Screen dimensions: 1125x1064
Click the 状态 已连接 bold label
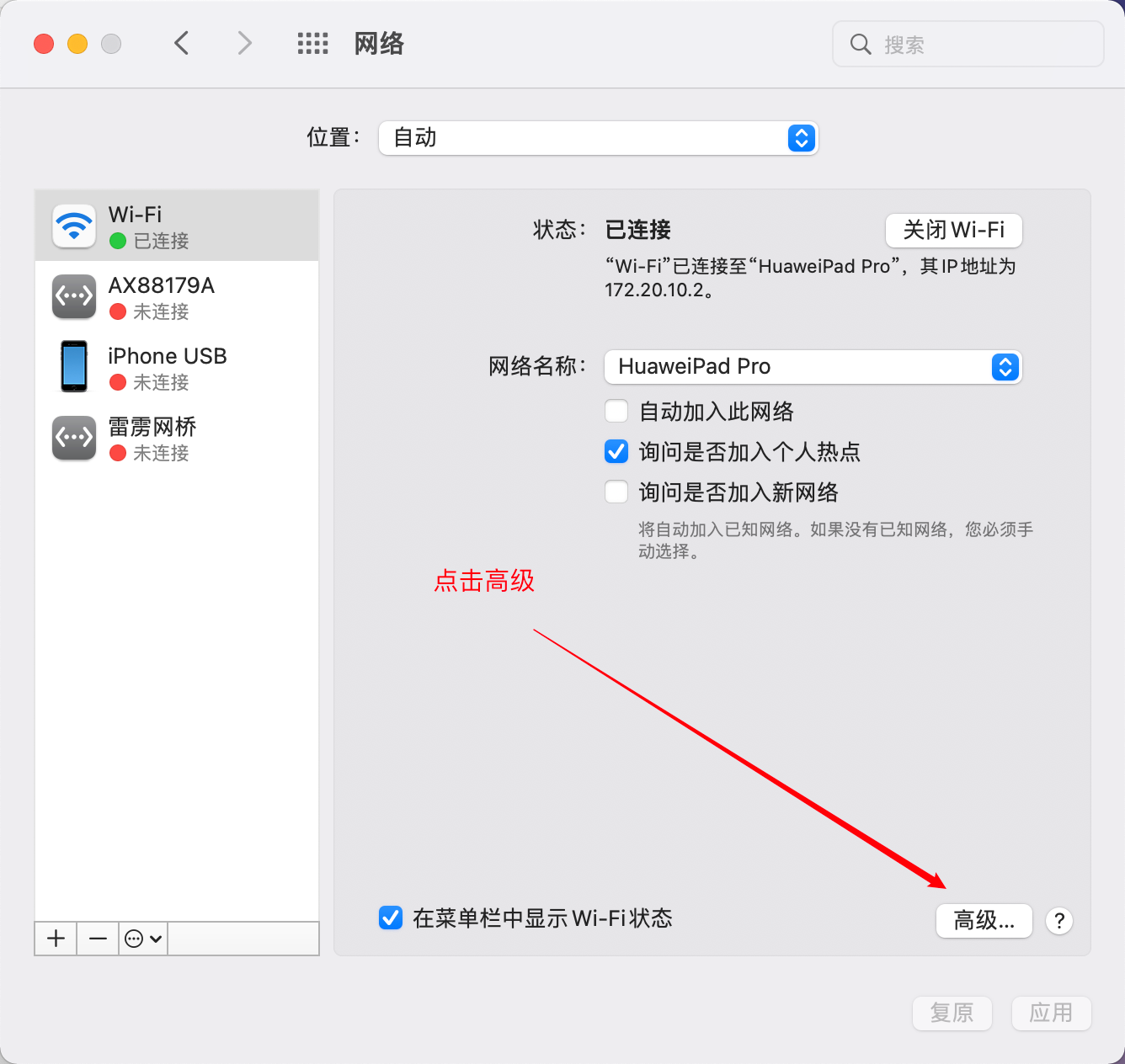[x=638, y=230]
